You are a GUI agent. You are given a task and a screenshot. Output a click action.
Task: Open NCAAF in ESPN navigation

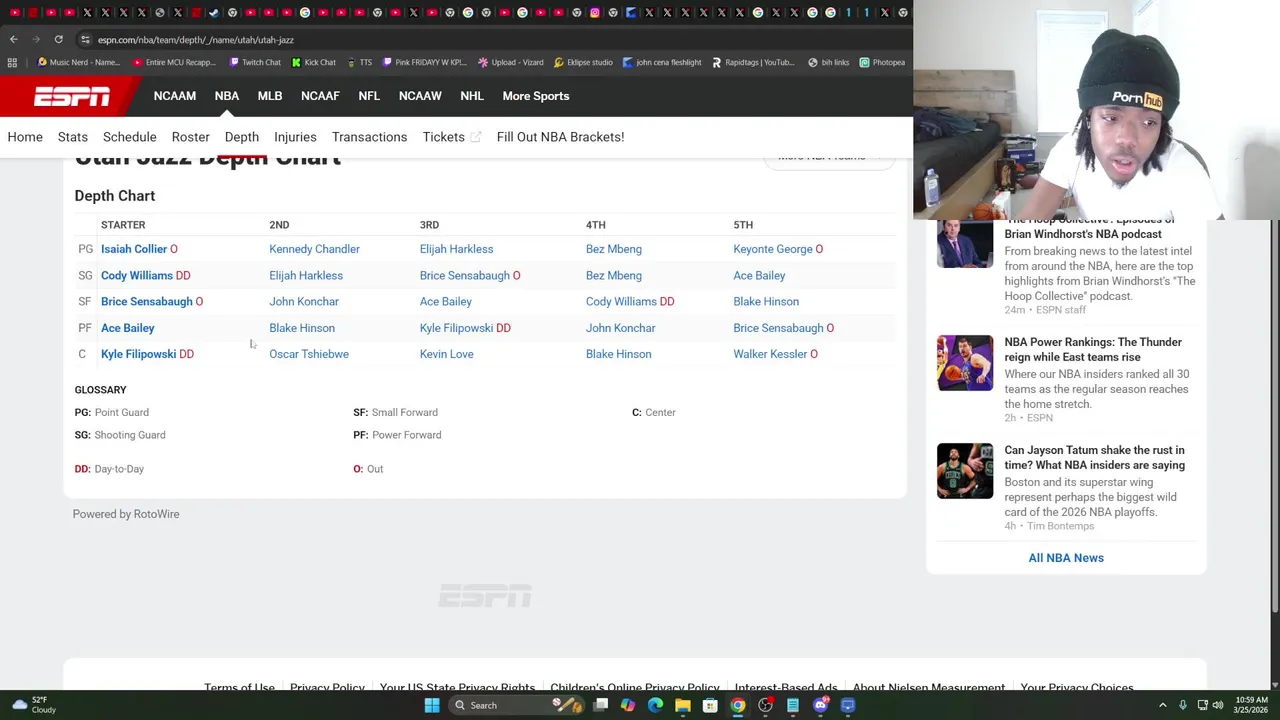(x=320, y=96)
